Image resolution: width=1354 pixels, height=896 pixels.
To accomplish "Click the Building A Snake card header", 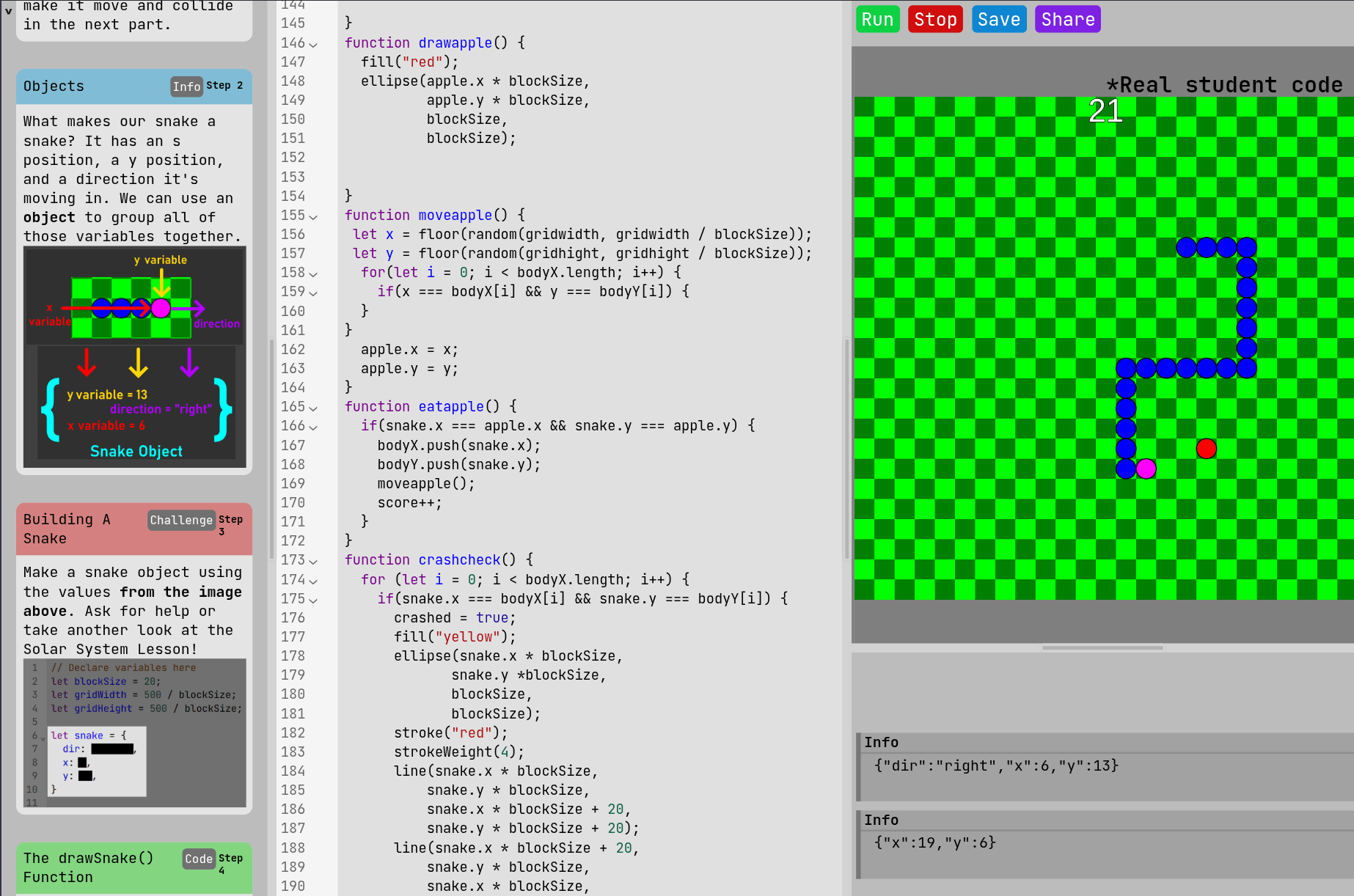I will [x=134, y=529].
